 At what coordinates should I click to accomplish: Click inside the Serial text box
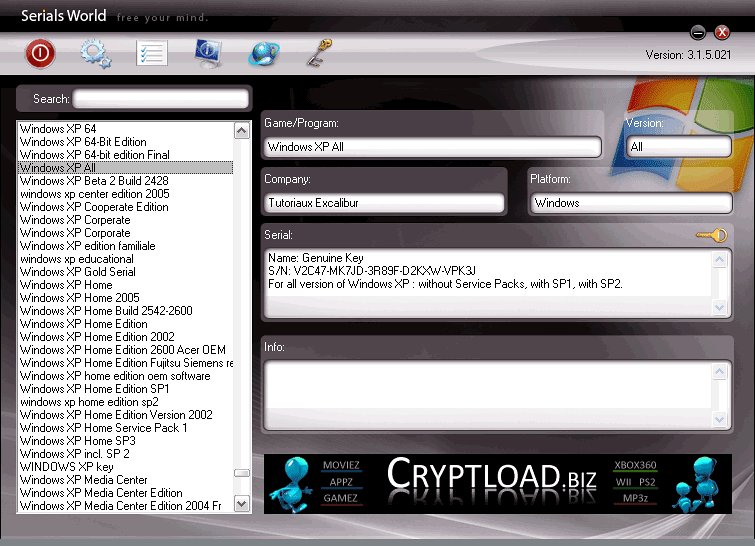[487, 283]
